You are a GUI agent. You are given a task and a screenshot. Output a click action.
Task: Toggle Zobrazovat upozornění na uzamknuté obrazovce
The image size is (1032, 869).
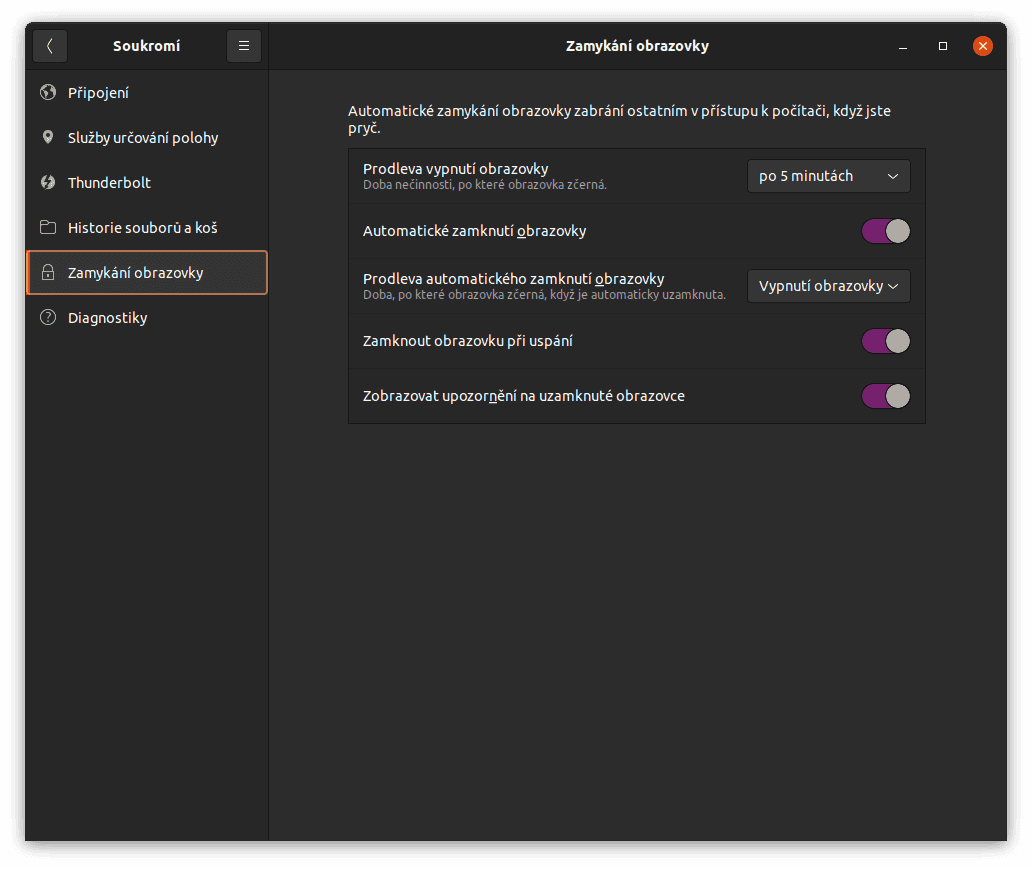point(885,396)
